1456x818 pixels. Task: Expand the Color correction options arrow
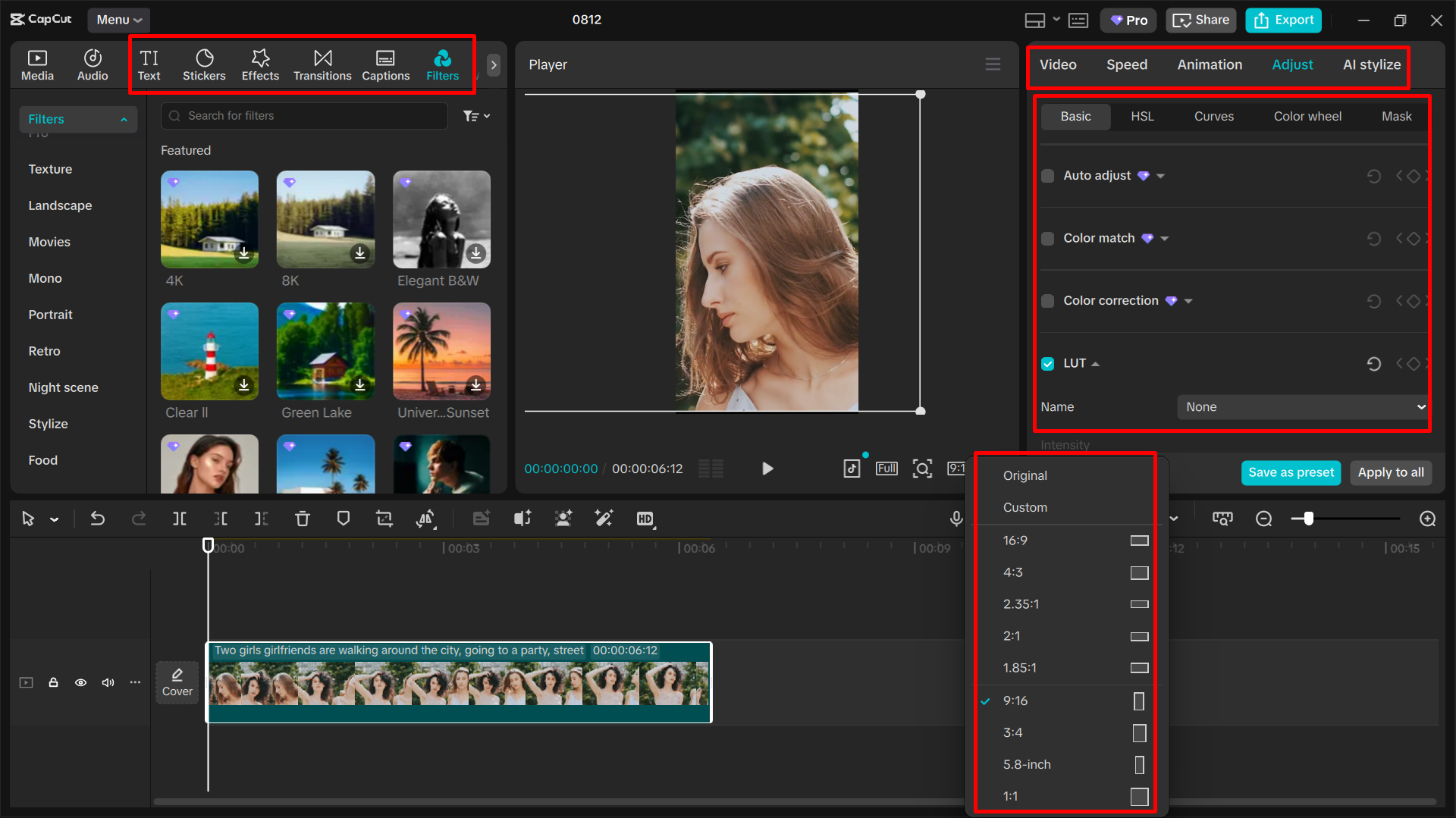coord(1189,300)
